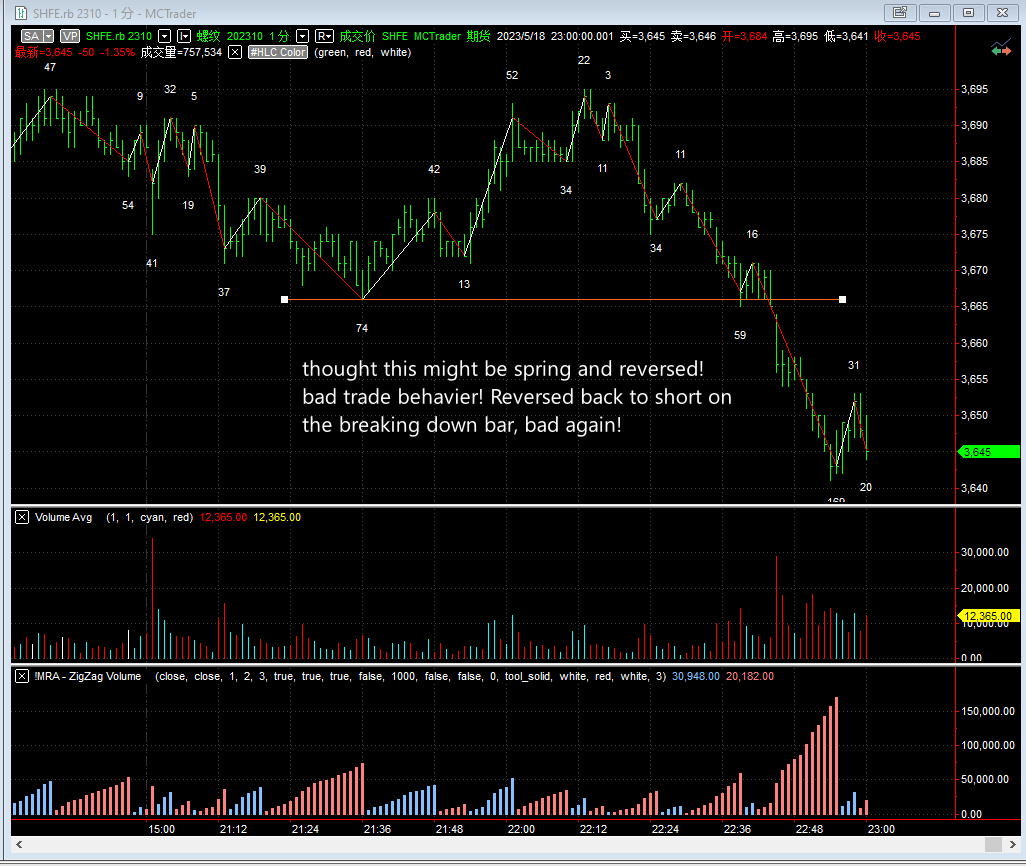Click the 3,665 price scale label
The width and height of the screenshot is (1026, 866).
click(974, 306)
